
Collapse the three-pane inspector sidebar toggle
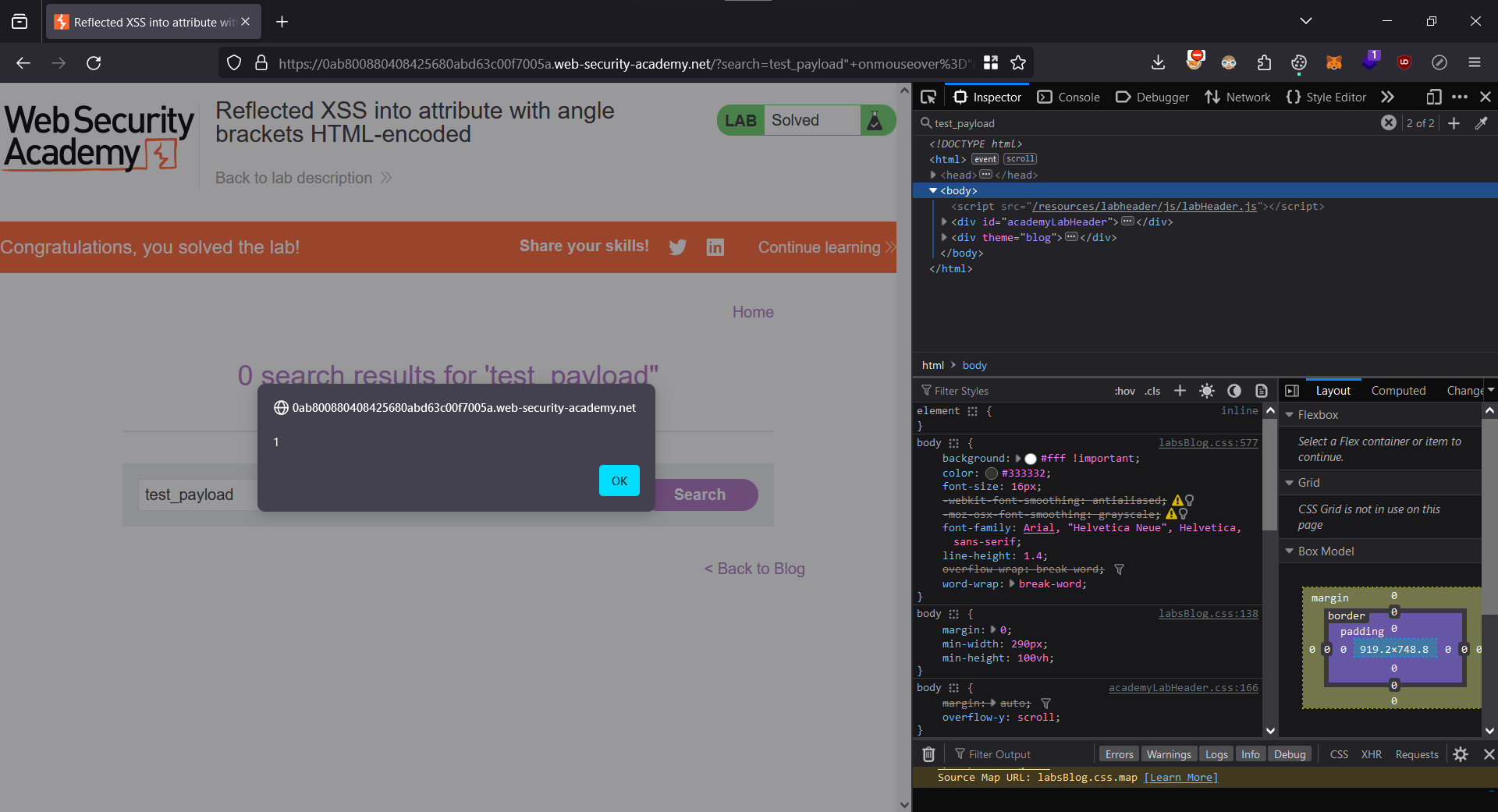[1292, 391]
